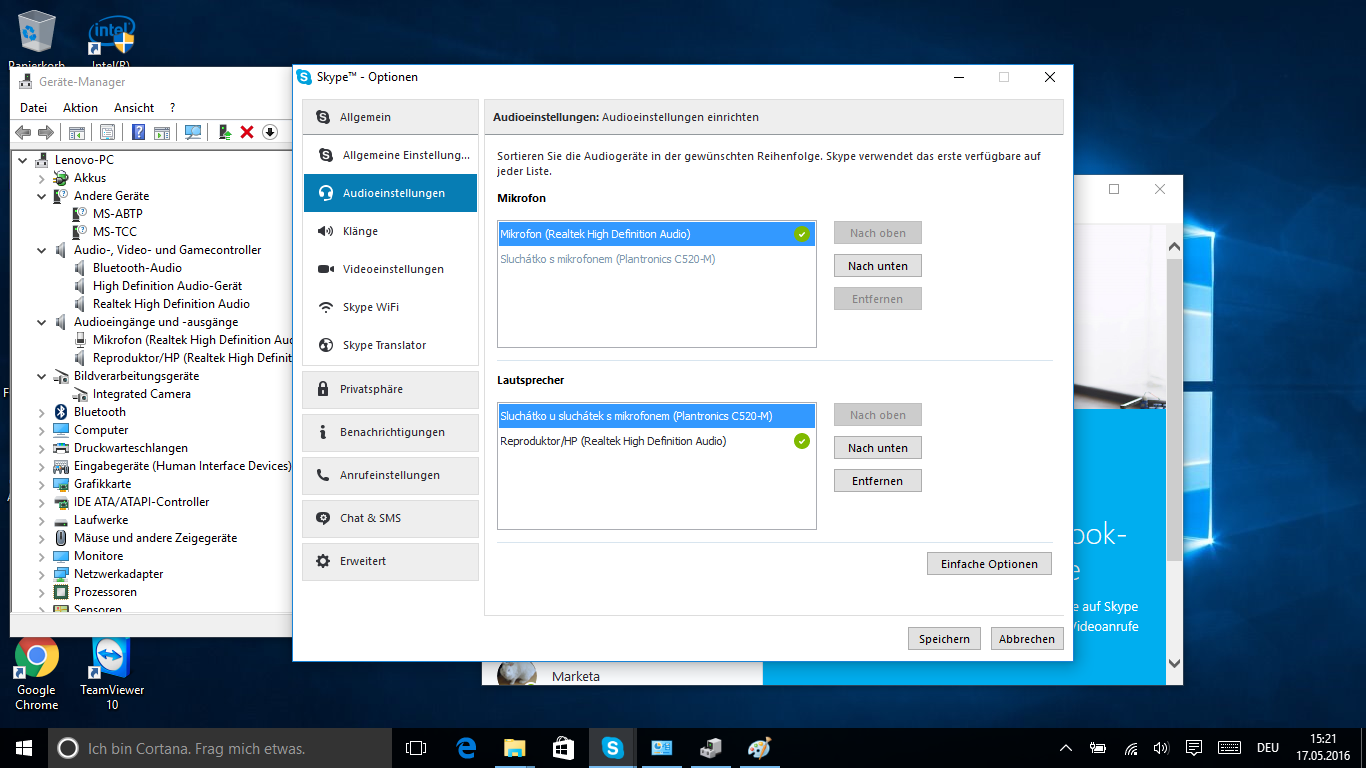Expand the Bluetooth node in device tree
The height and width of the screenshot is (768, 1366).
(x=41, y=412)
